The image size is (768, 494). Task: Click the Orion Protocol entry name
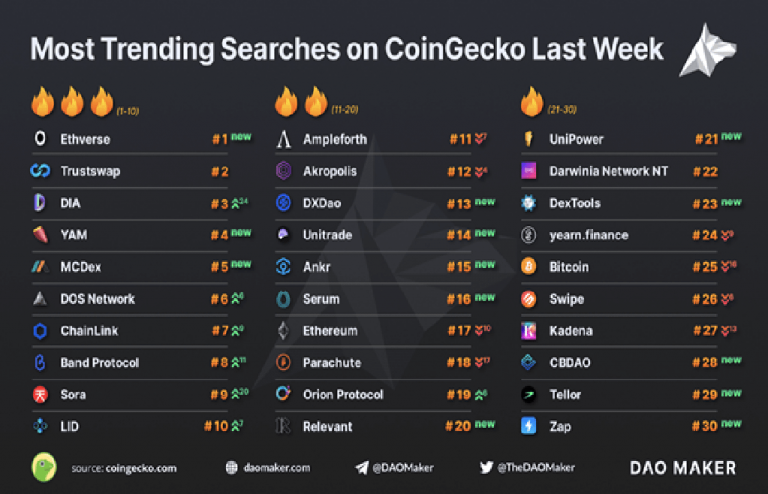(343, 395)
